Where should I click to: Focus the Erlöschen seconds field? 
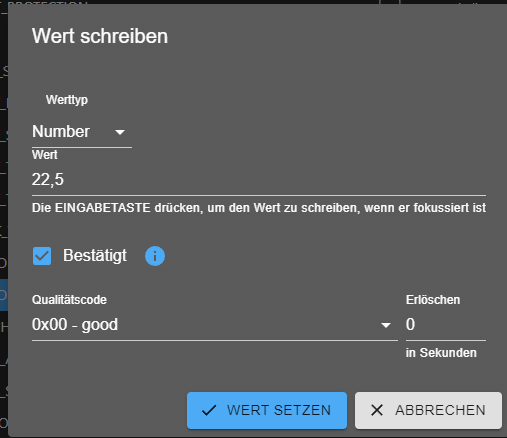click(446, 325)
